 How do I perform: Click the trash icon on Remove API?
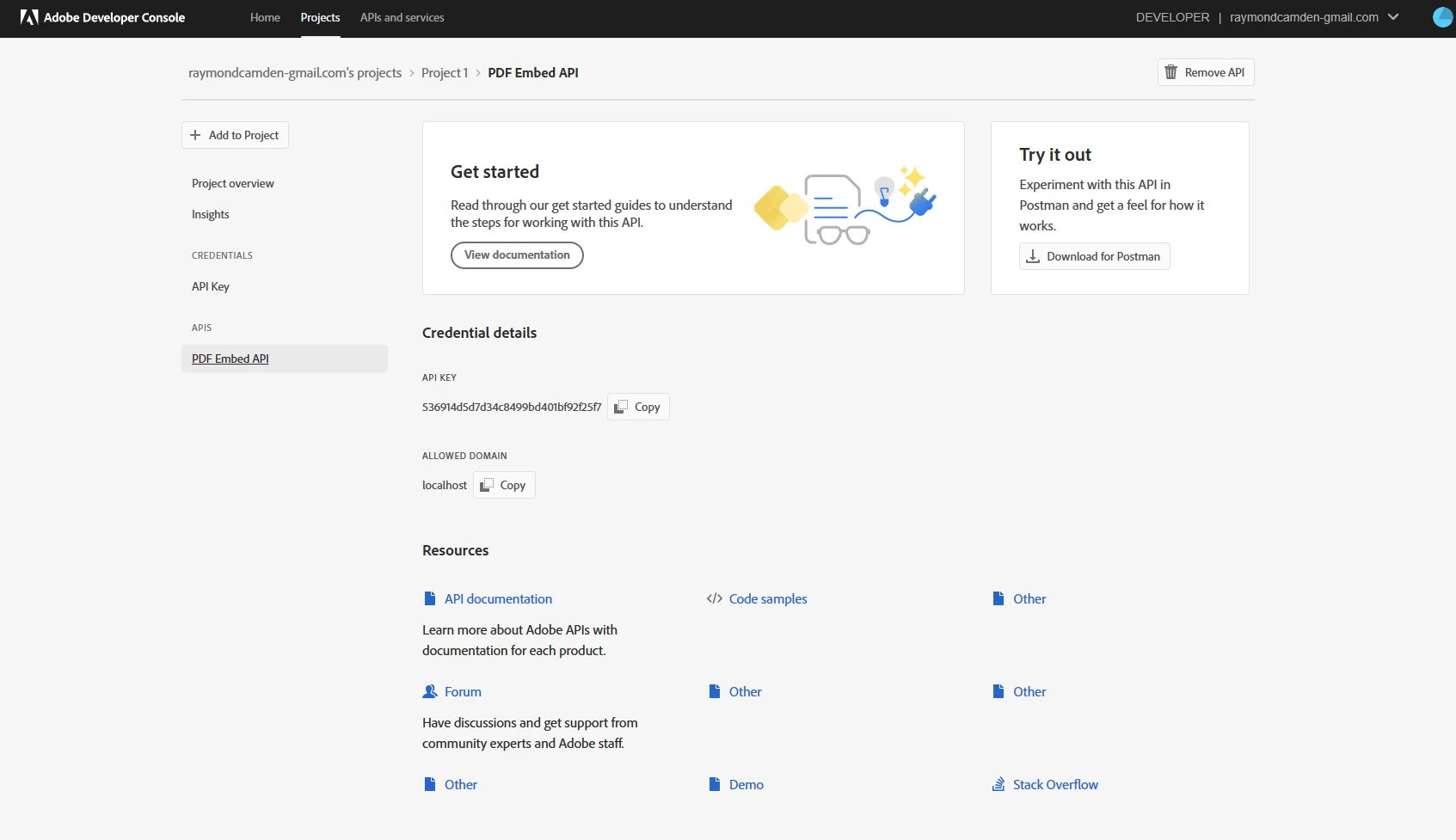1170,72
